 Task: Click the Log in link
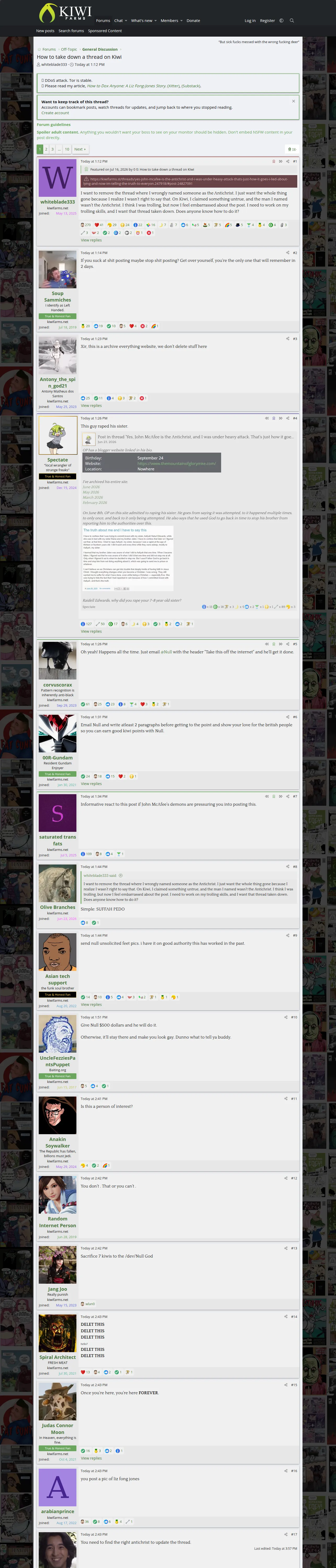click(x=250, y=21)
